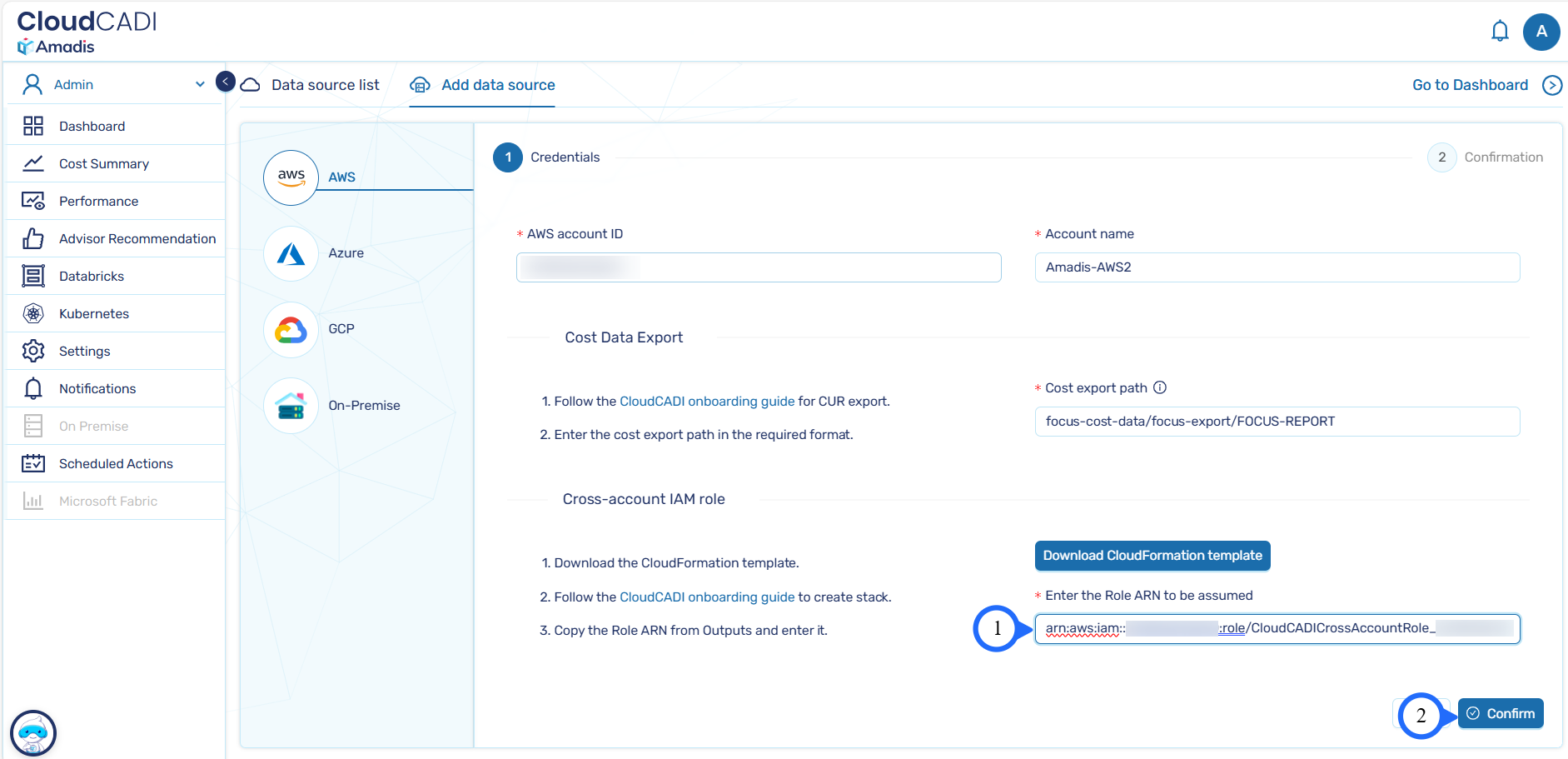Viewport: 1568px width, 759px height.
Task: Expand the Admin role dropdown
Action: tap(199, 84)
